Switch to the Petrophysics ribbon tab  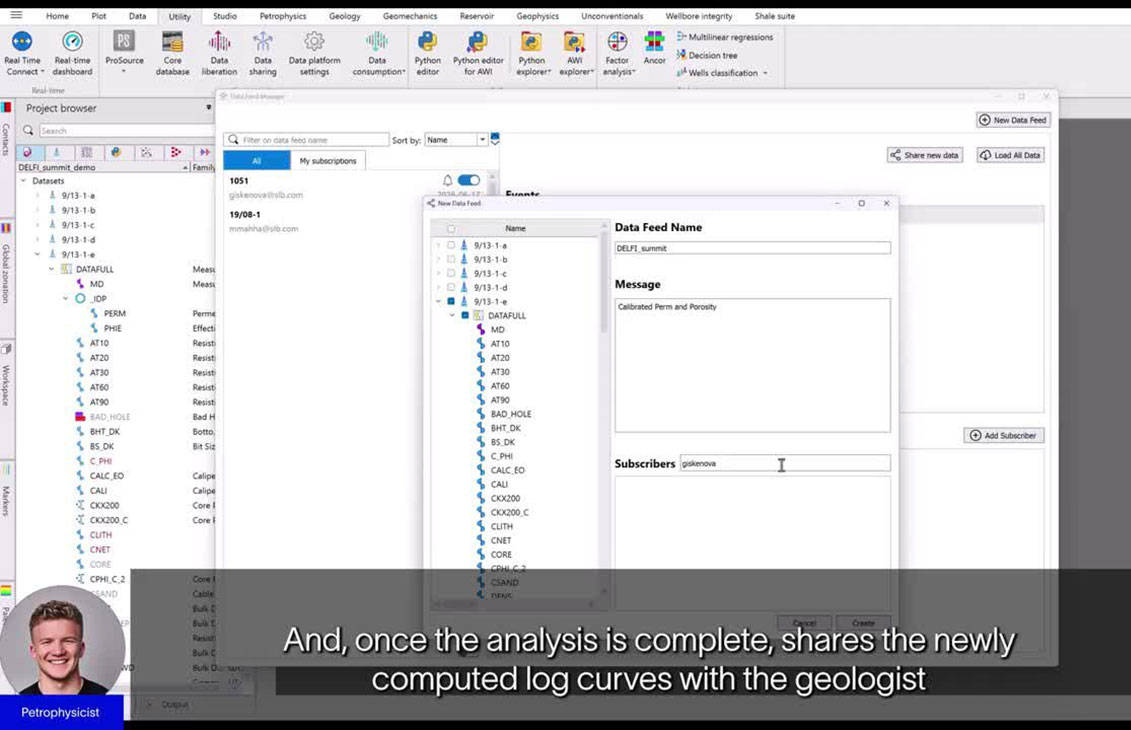point(283,16)
